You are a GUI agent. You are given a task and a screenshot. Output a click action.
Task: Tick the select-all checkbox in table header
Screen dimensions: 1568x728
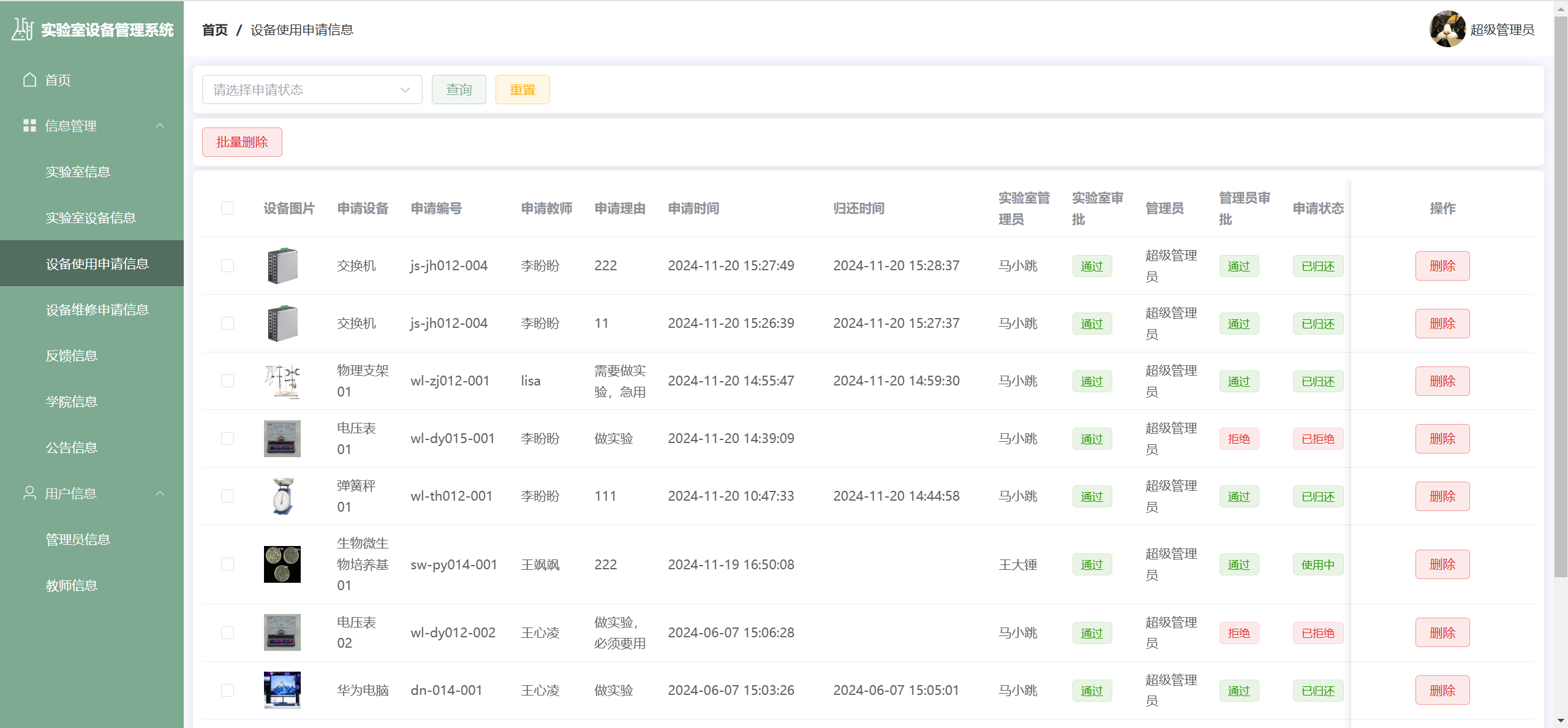227,208
